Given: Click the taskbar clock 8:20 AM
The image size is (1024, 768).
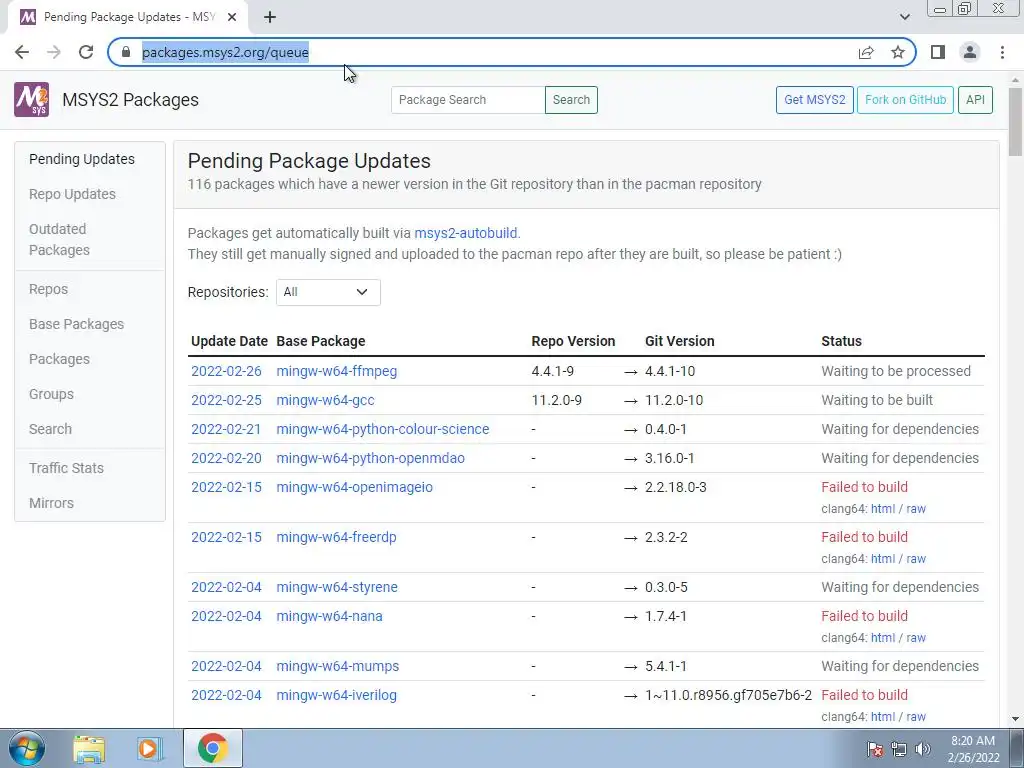Looking at the screenshot, I should pos(972,741).
